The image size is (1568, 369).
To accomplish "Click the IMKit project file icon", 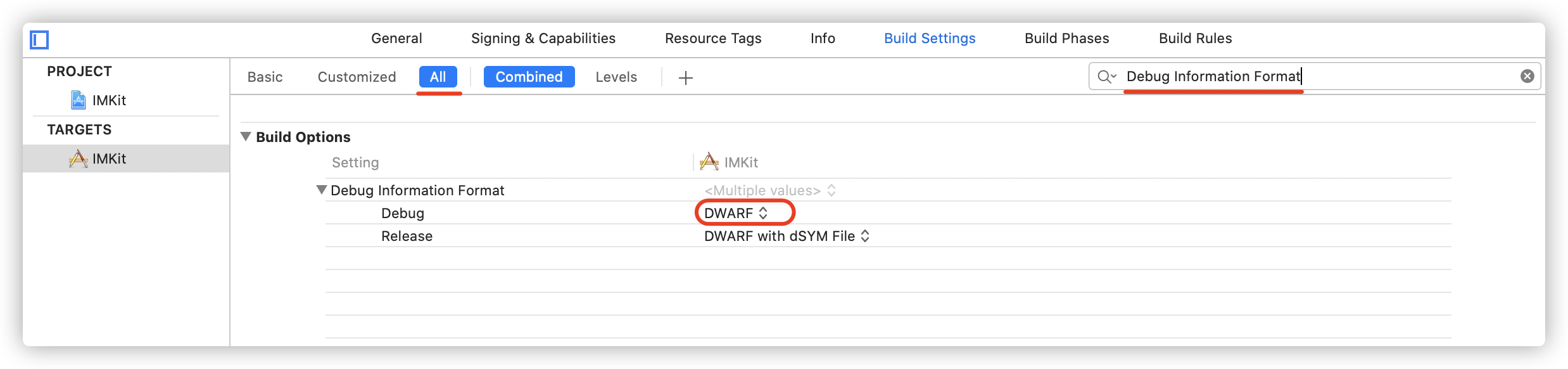I will click(x=79, y=100).
